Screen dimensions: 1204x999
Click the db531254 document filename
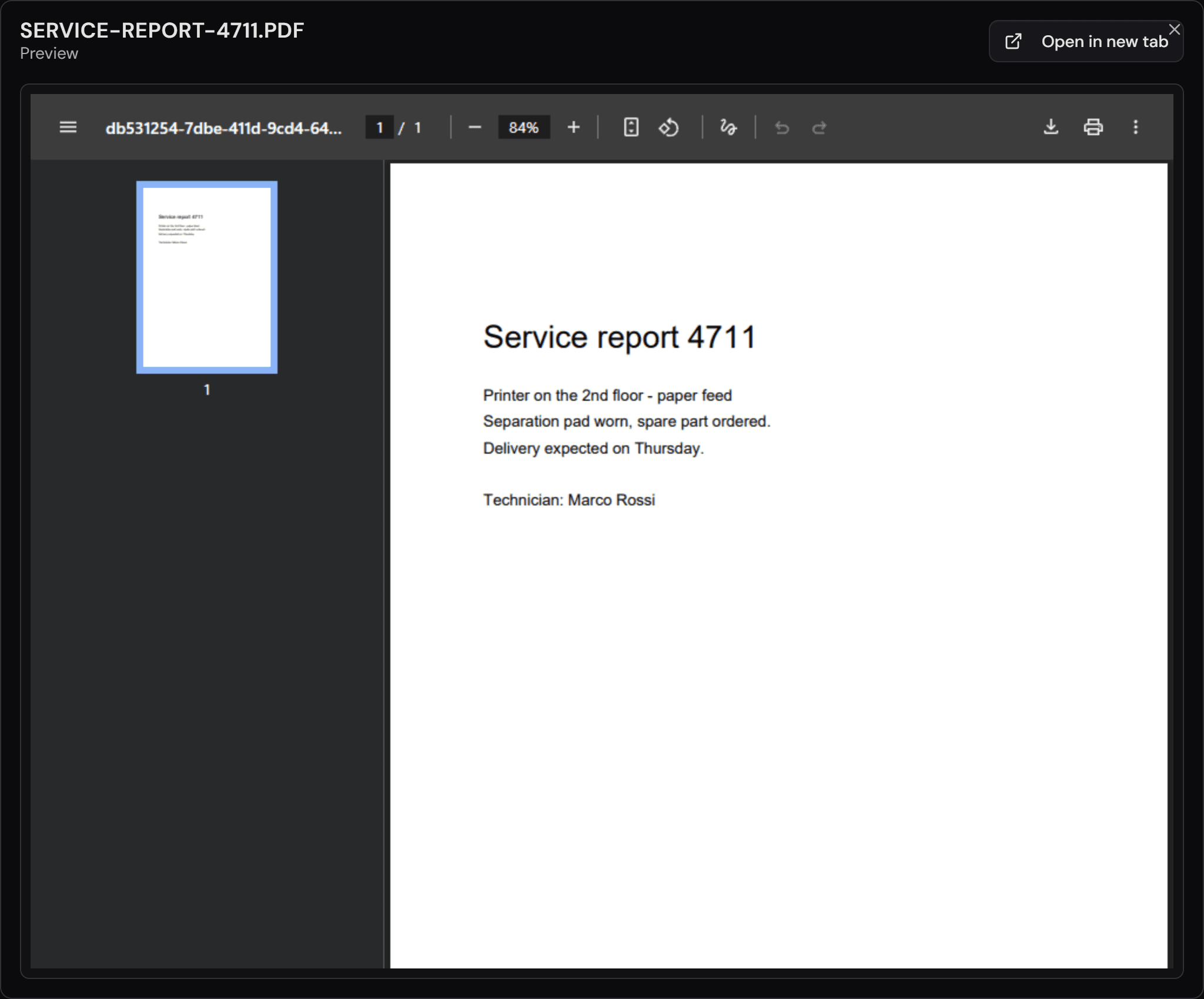coord(223,128)
